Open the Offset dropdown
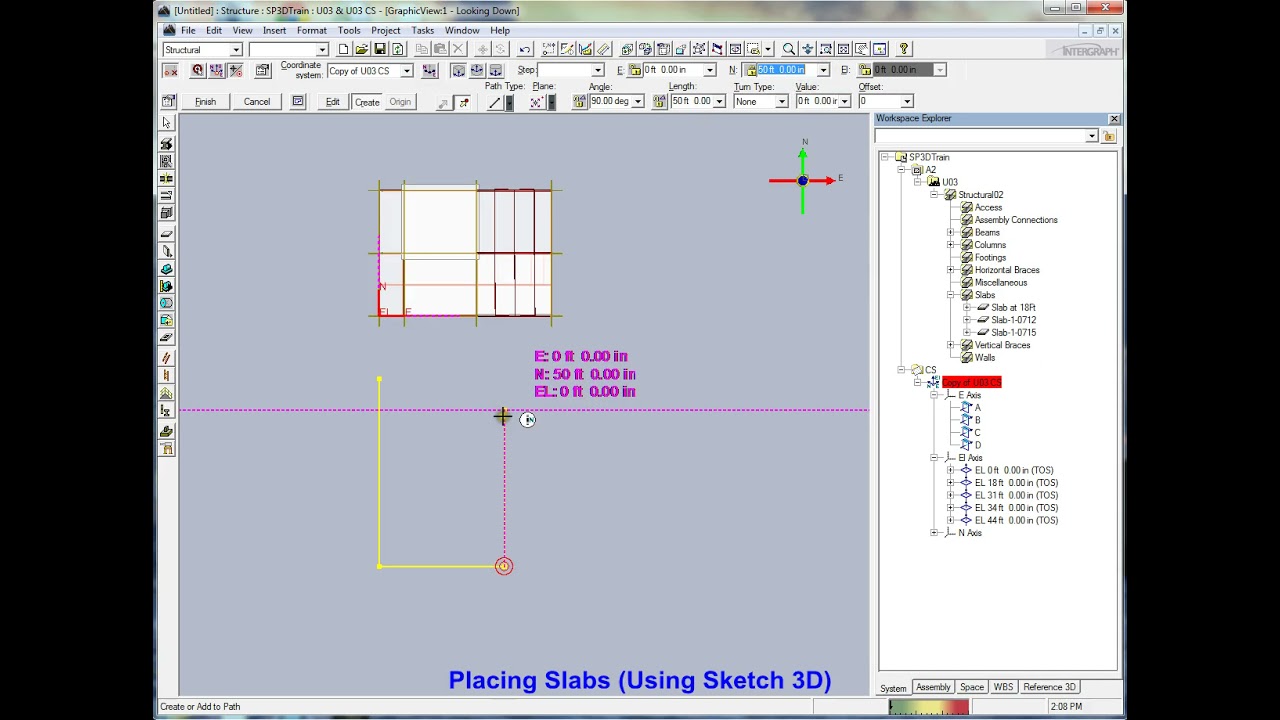 [907, 102]
